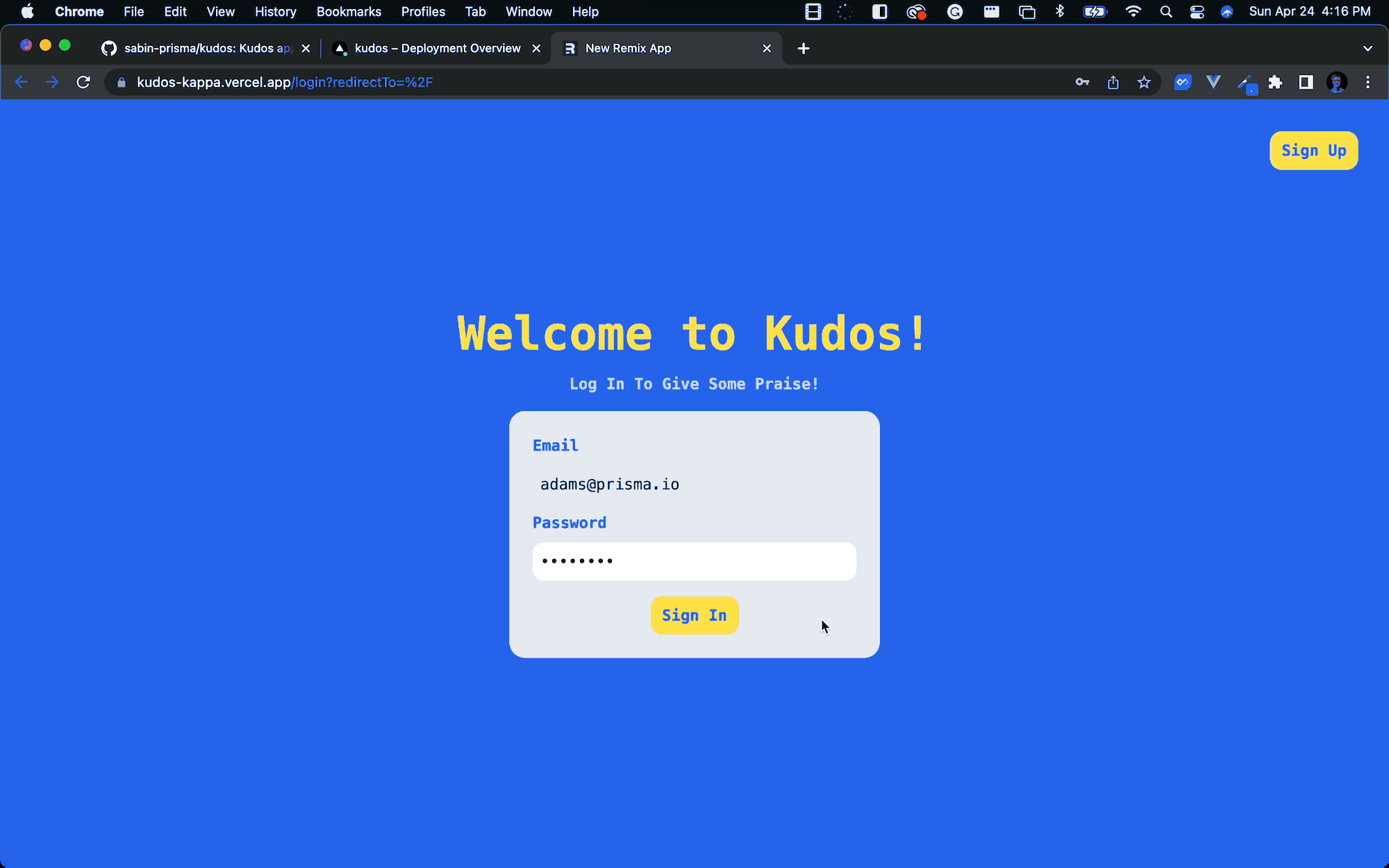The width and height of the screenshot is (1389, 868).
Task: Switch to kudos Deployment Overview tab
Action: (437, 49)
